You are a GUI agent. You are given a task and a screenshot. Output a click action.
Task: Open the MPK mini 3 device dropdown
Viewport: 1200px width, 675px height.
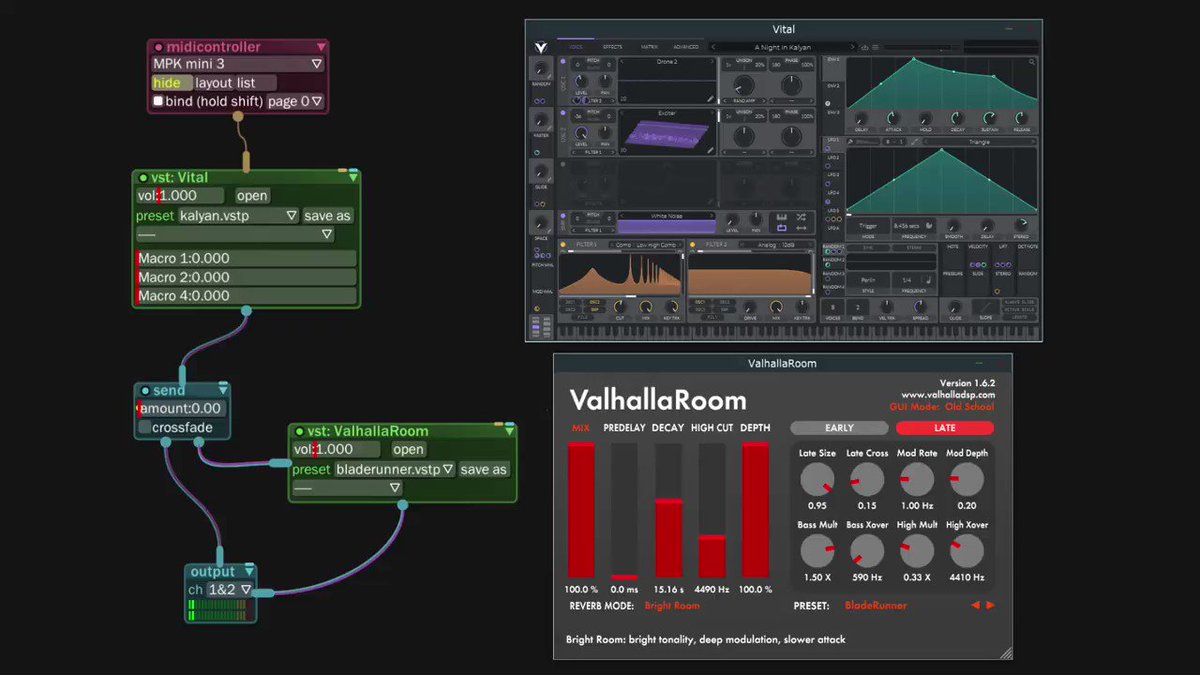237,64
